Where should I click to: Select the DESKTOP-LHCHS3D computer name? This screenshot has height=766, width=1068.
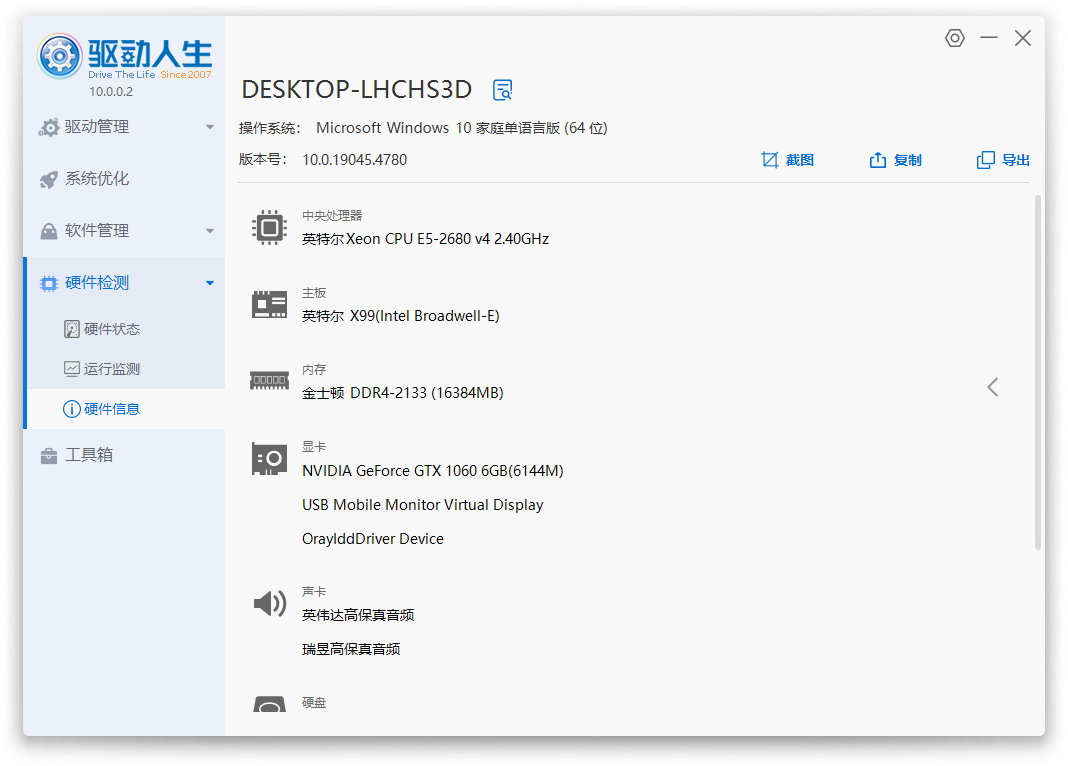tap(357, 90)
